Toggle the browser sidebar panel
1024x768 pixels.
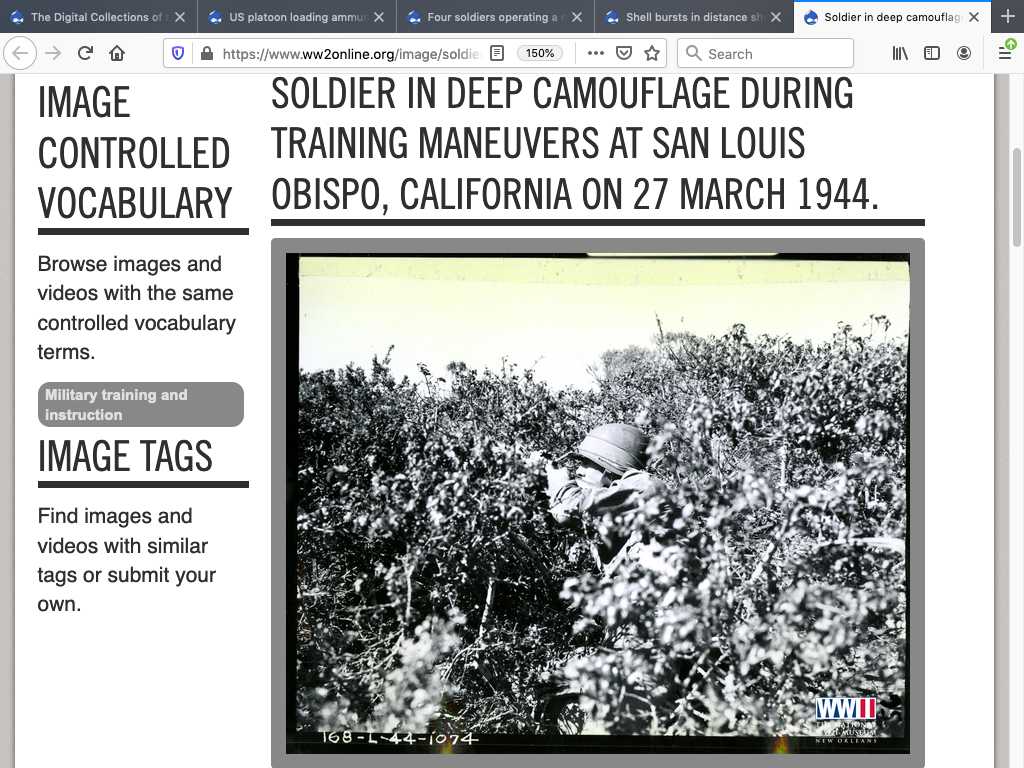pos(932,53)
